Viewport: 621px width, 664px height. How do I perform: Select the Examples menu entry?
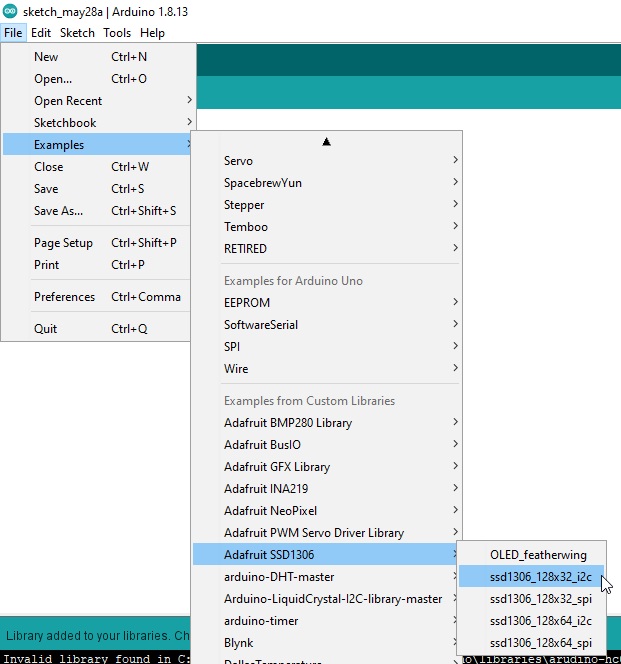[97, 145]
